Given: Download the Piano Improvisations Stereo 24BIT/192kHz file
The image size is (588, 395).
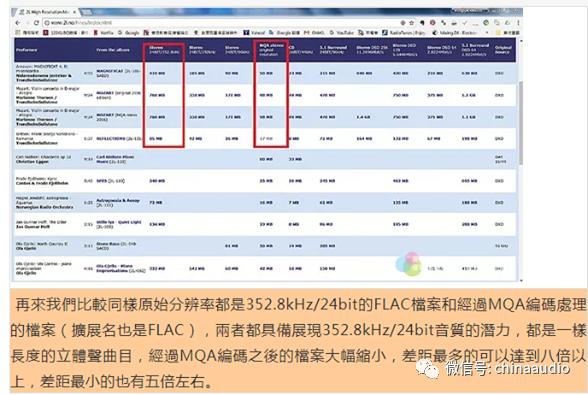Looking at the screenshot, I should pyautogui.click(x=197, y=269).
